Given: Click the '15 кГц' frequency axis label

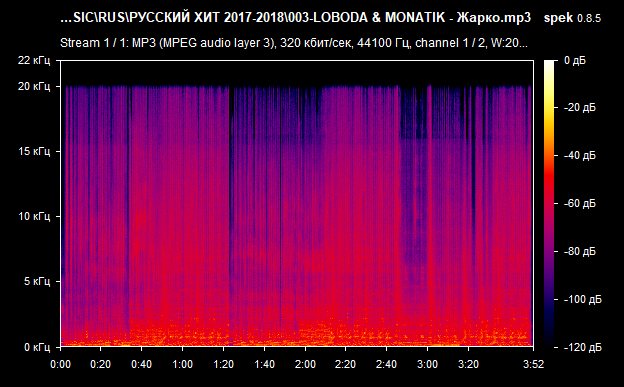Looking at the screenshot, I should 34,151.
